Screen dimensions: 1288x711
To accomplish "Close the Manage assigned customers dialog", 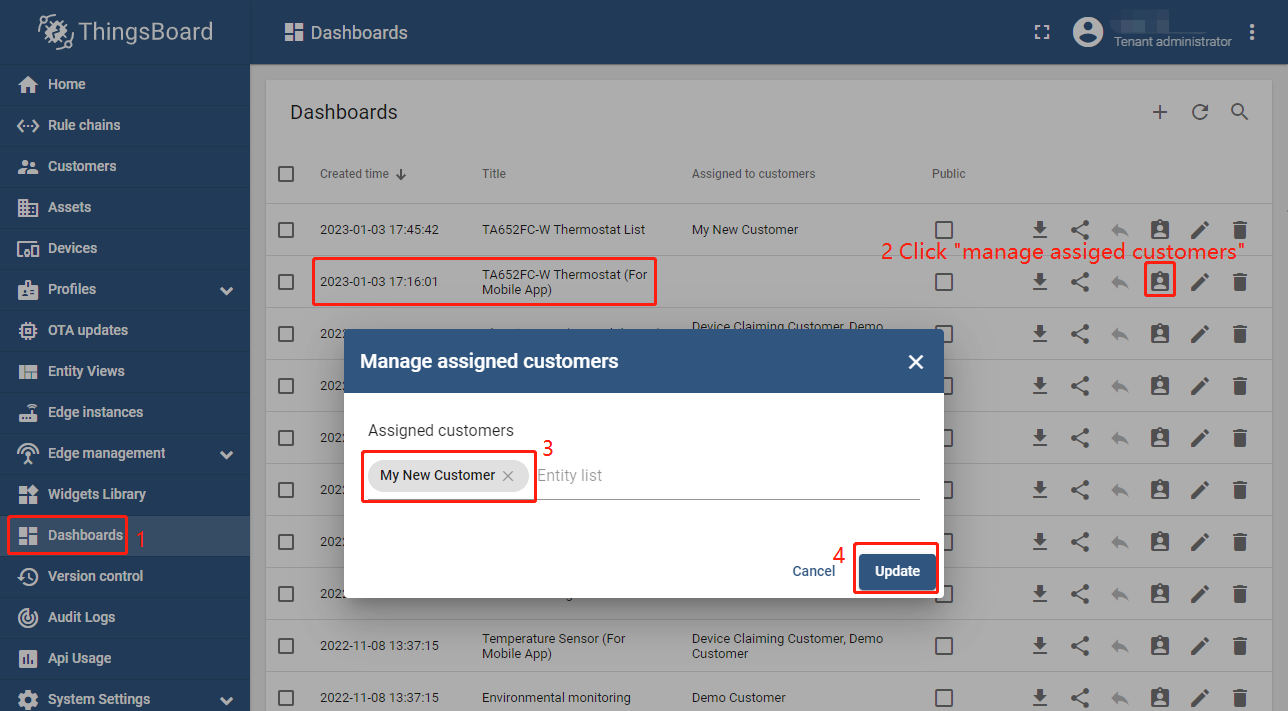I will (x=916, y=362).
